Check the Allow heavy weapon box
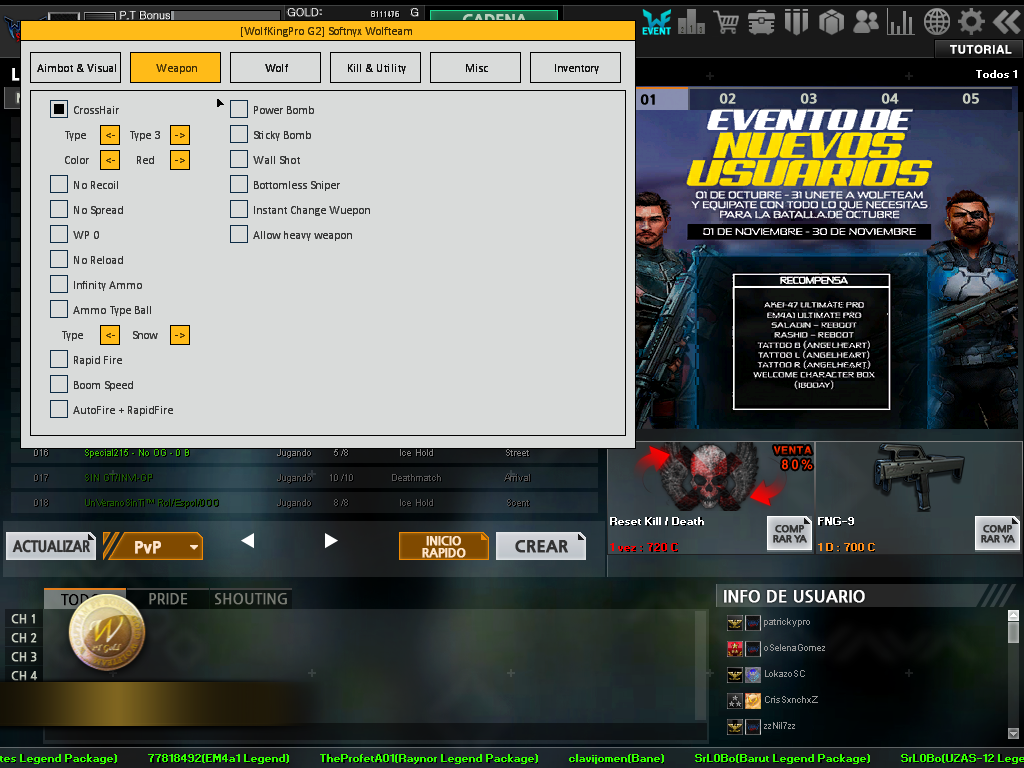Viewport: 1024px width, 768px height. tap(239, 235)
